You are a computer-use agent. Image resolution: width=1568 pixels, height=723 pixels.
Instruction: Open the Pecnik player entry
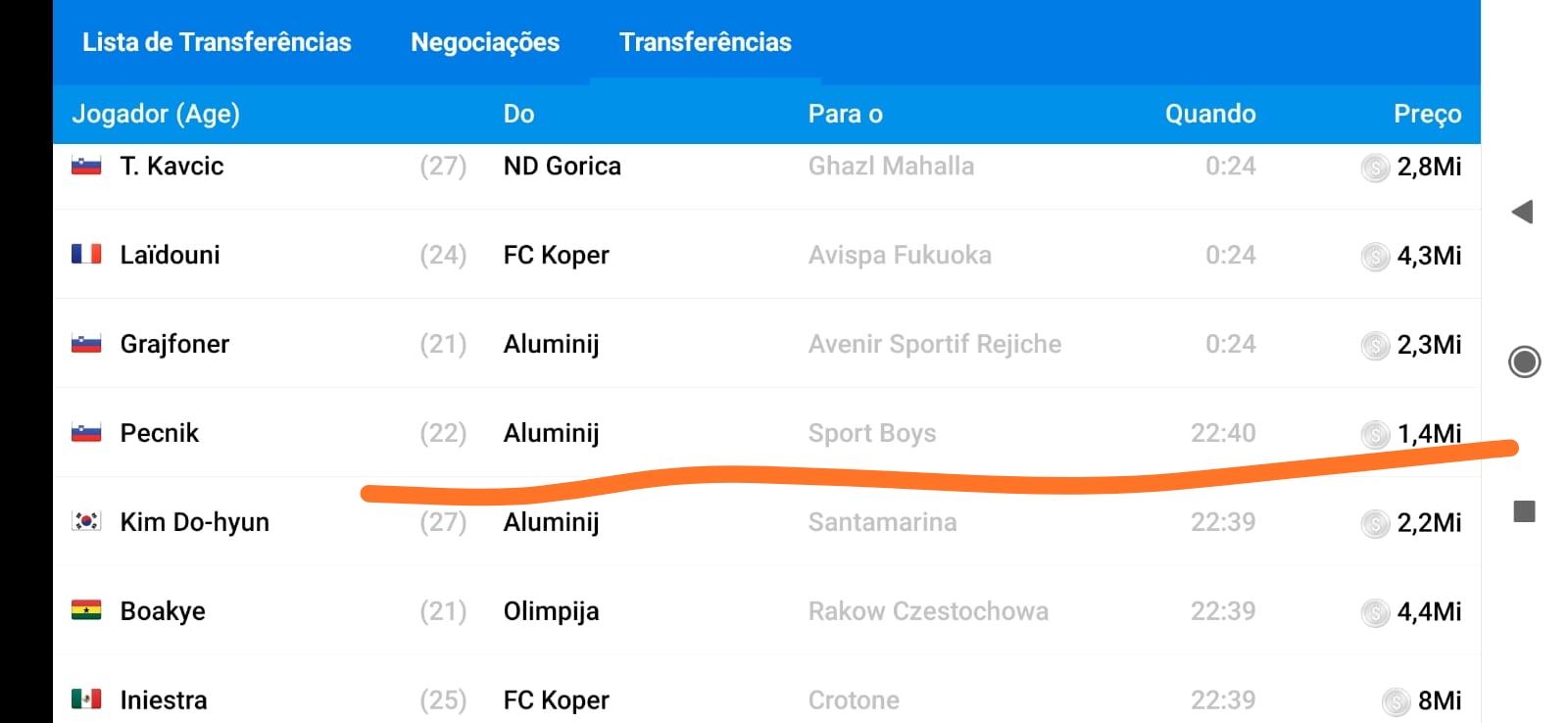(x=160, y=433)
